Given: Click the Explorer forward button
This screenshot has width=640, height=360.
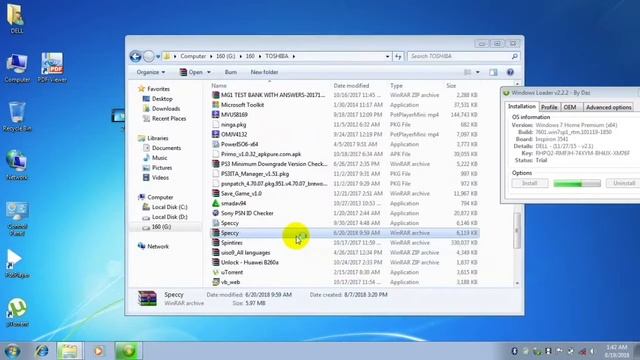Looking at the screenshot, I should click(x=149, y=56).
